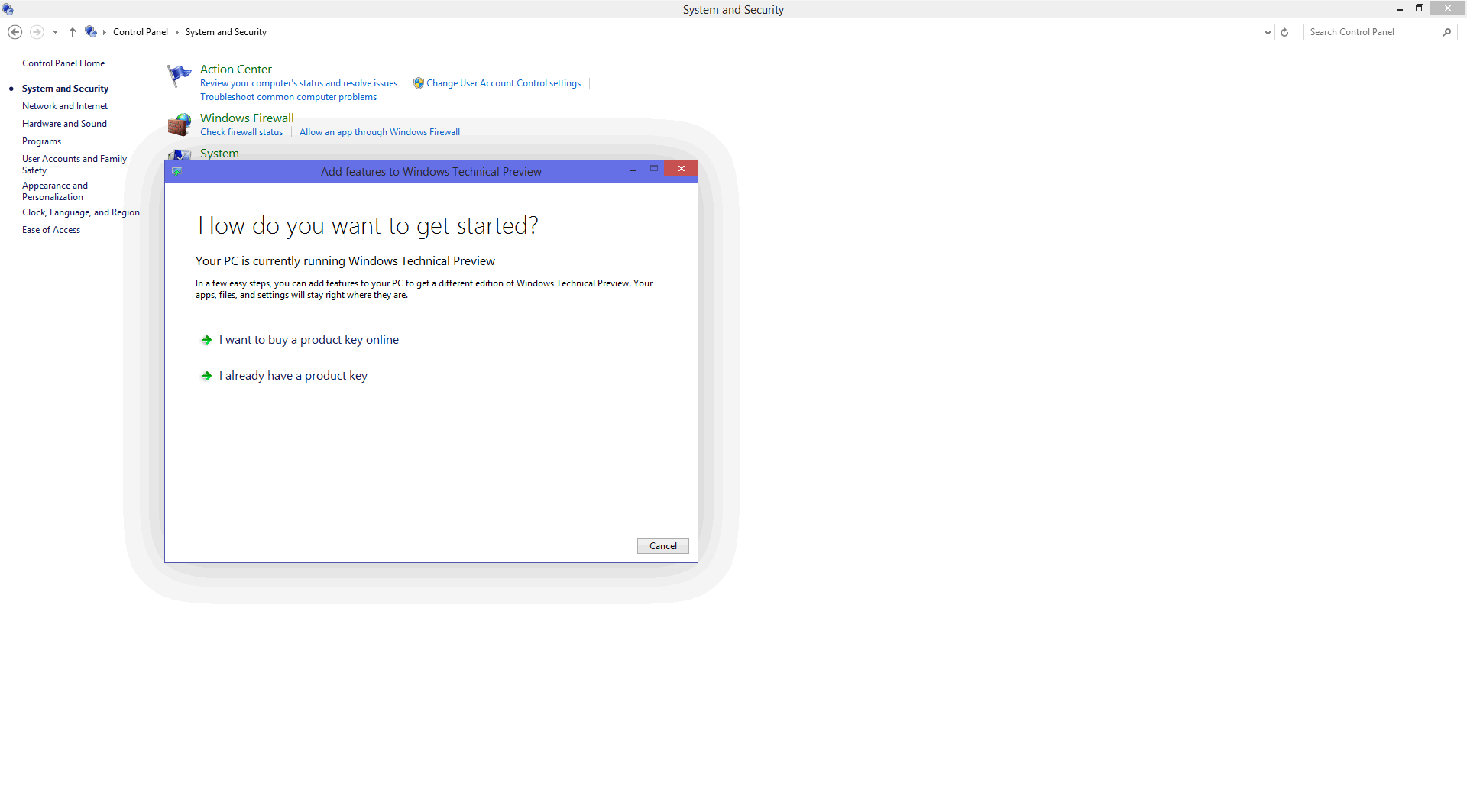
Task: Click the Forward navigation arrow
Action: (37, 32)
